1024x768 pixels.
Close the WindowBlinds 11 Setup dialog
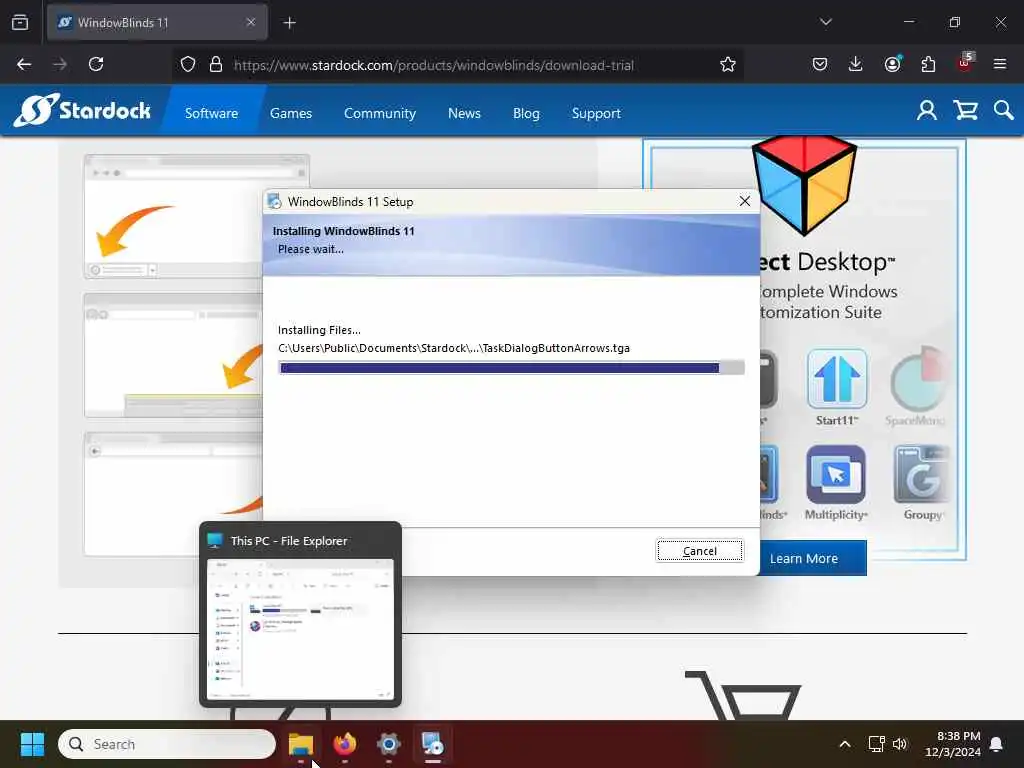744,201
